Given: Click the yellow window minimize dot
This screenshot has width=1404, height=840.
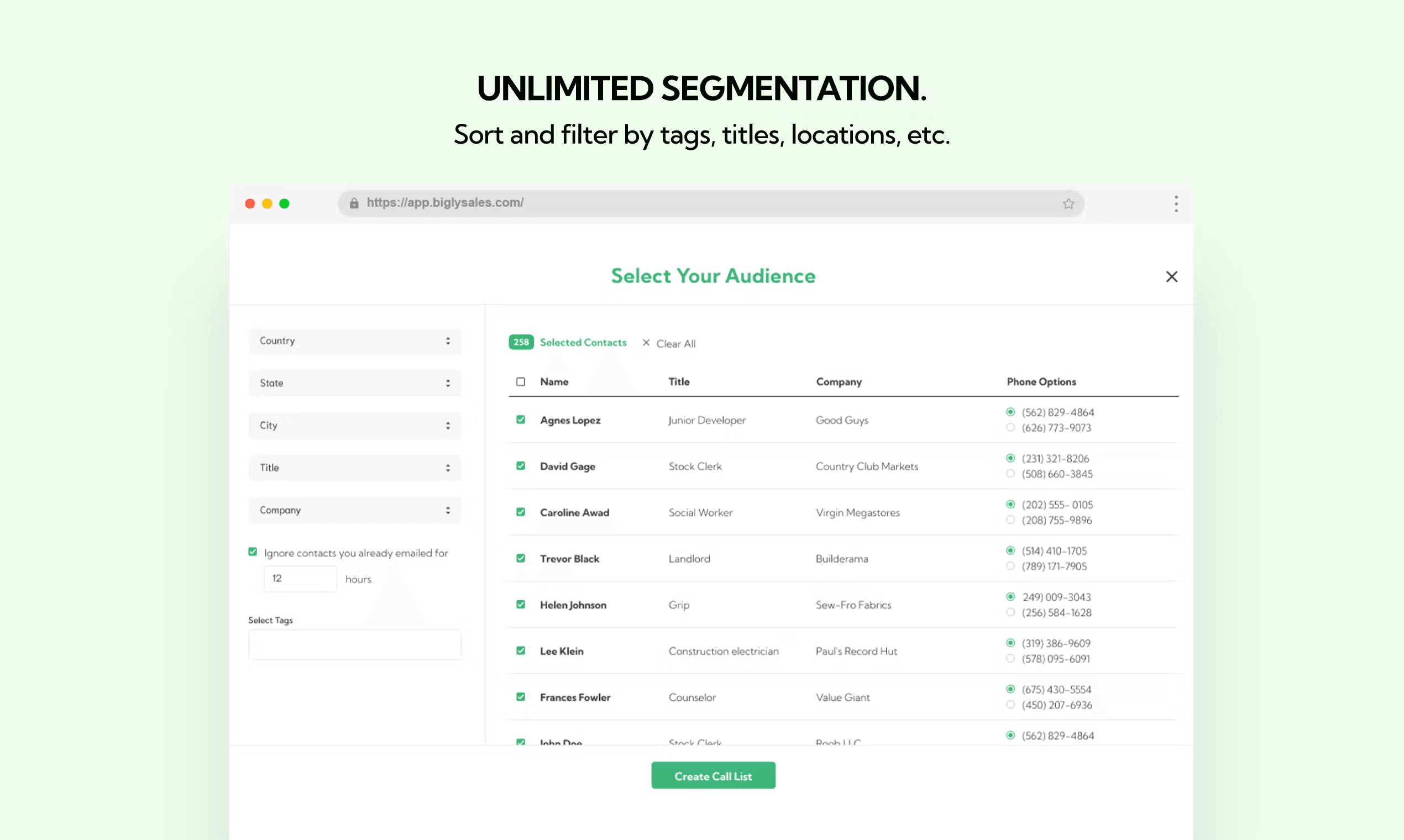Looking at the screenshot, I should coord(267,204).
